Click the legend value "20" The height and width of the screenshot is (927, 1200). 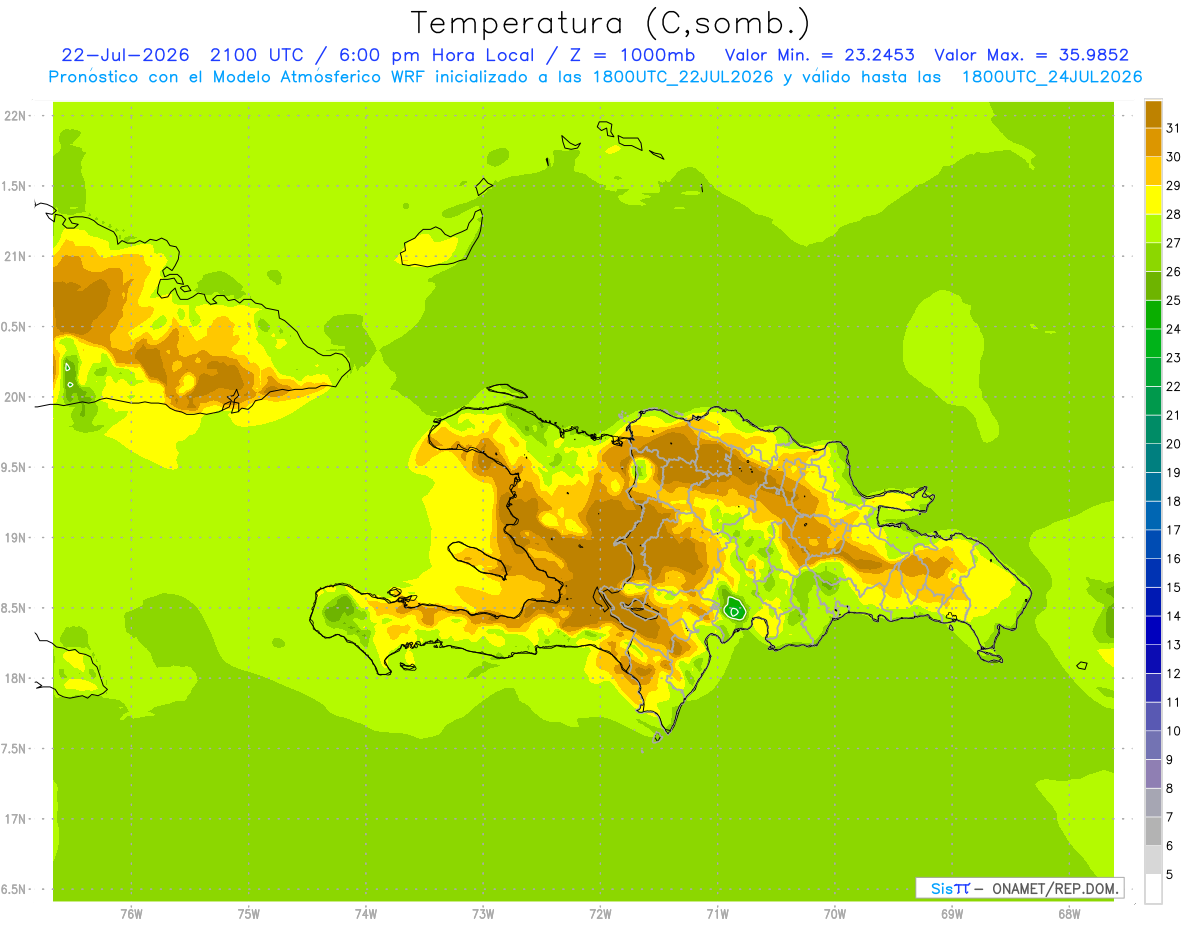[x=1174, y=444]
